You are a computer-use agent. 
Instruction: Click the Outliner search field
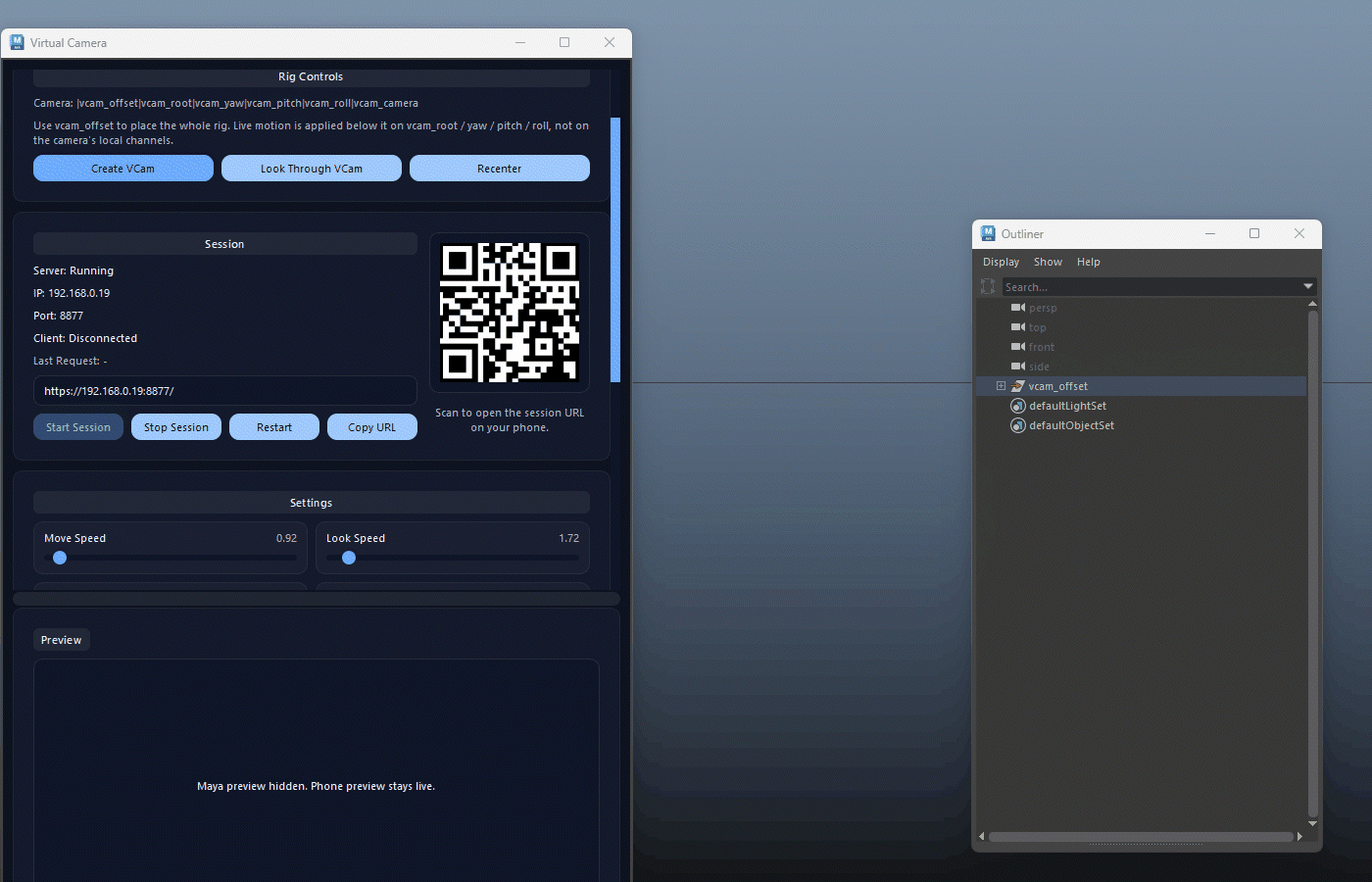pyautogui.click(x=1151, y=287)
